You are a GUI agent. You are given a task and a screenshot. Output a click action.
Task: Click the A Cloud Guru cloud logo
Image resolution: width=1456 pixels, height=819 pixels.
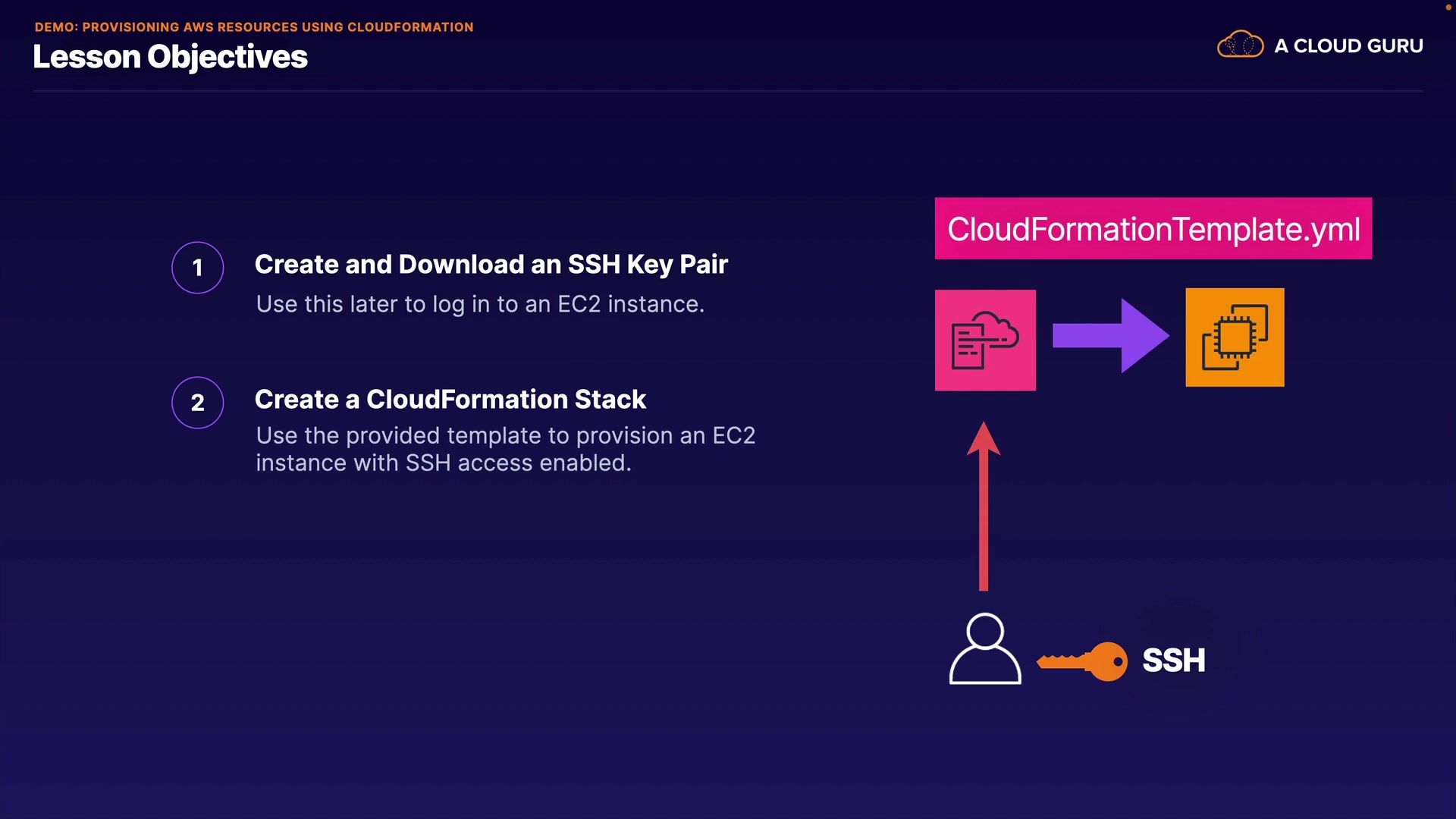[1240, 45]
